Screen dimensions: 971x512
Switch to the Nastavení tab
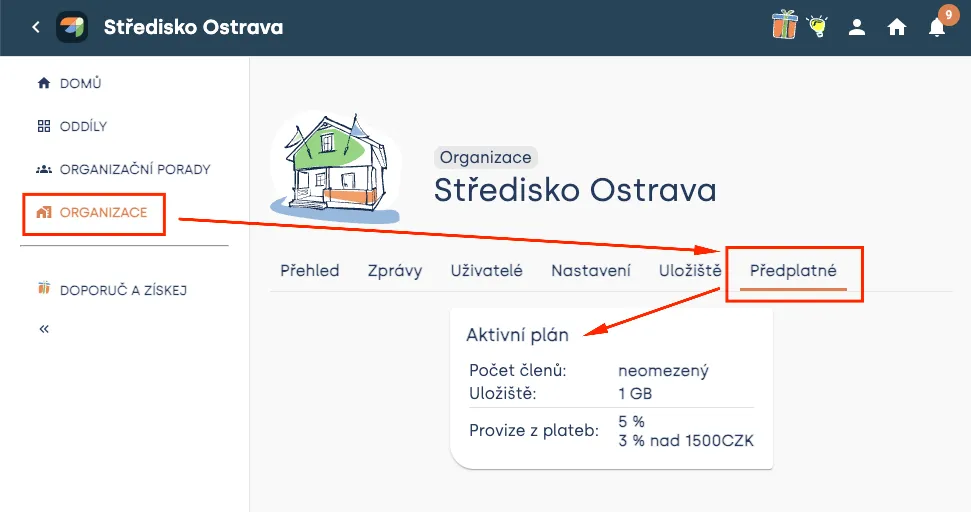click(591, 271)
